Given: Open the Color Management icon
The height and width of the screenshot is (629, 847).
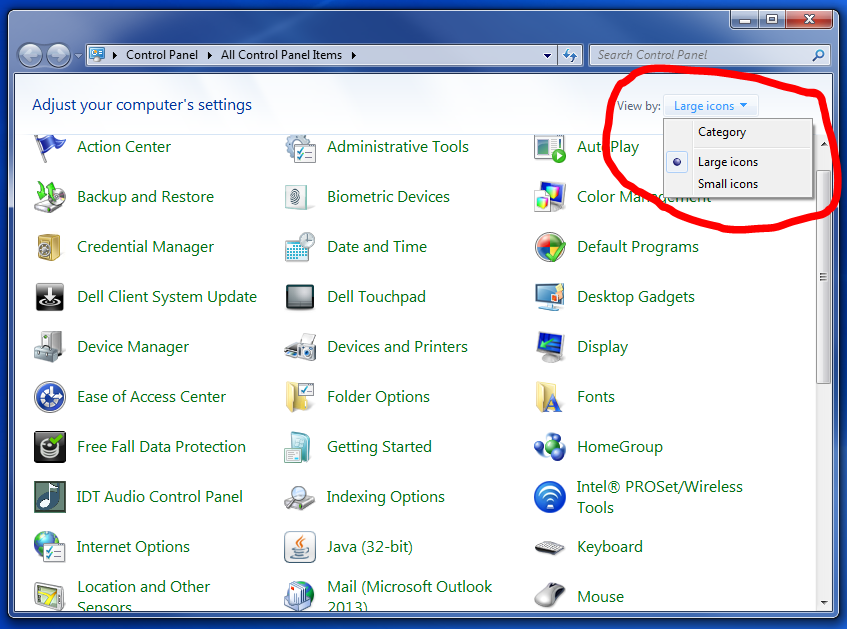Looking at the screenshot, I should click(550, 197).
